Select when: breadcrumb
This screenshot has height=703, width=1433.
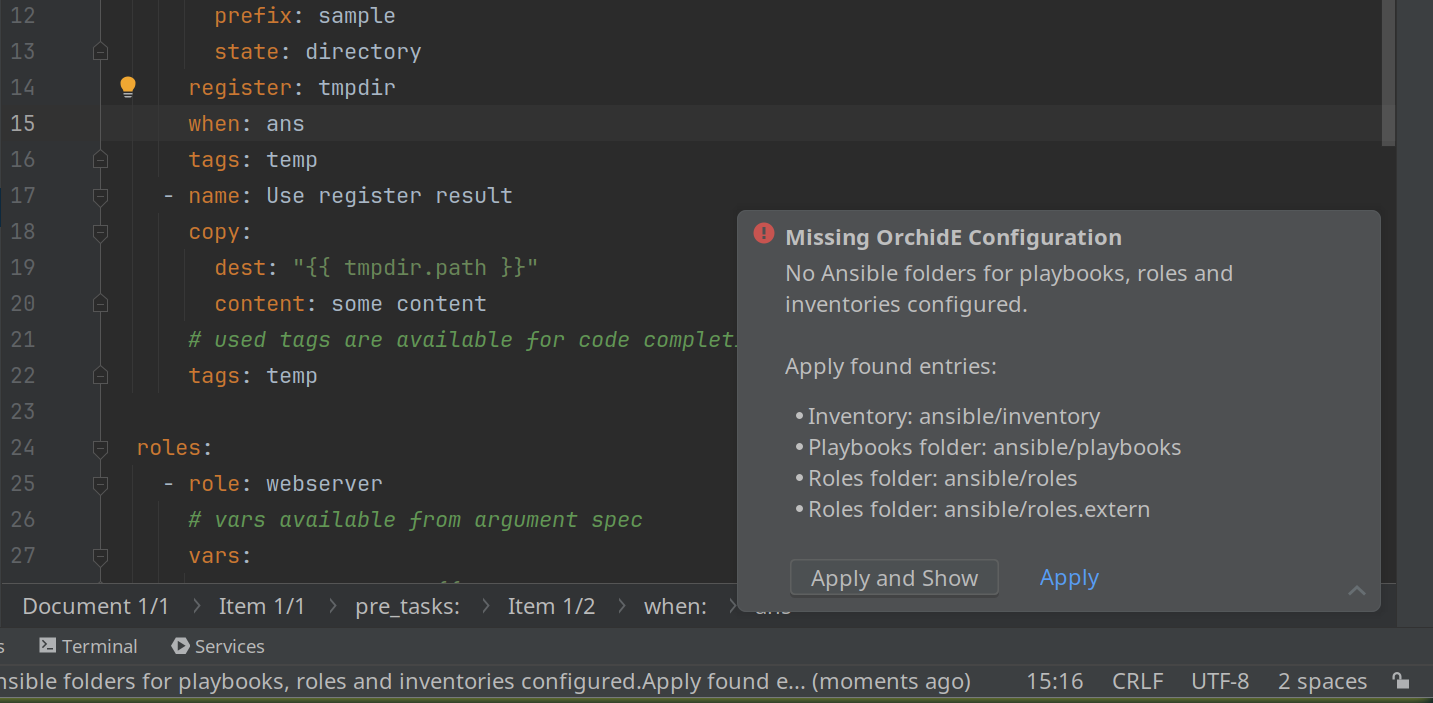(x=675, y=606)
